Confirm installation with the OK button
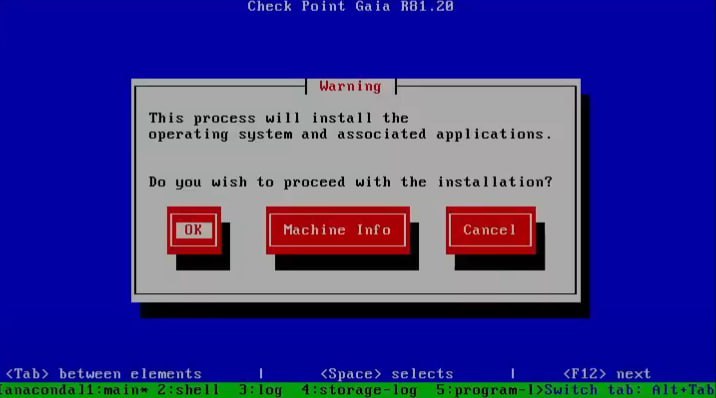The height and width of the screenshot is (398, 716). tap(194, 230)
